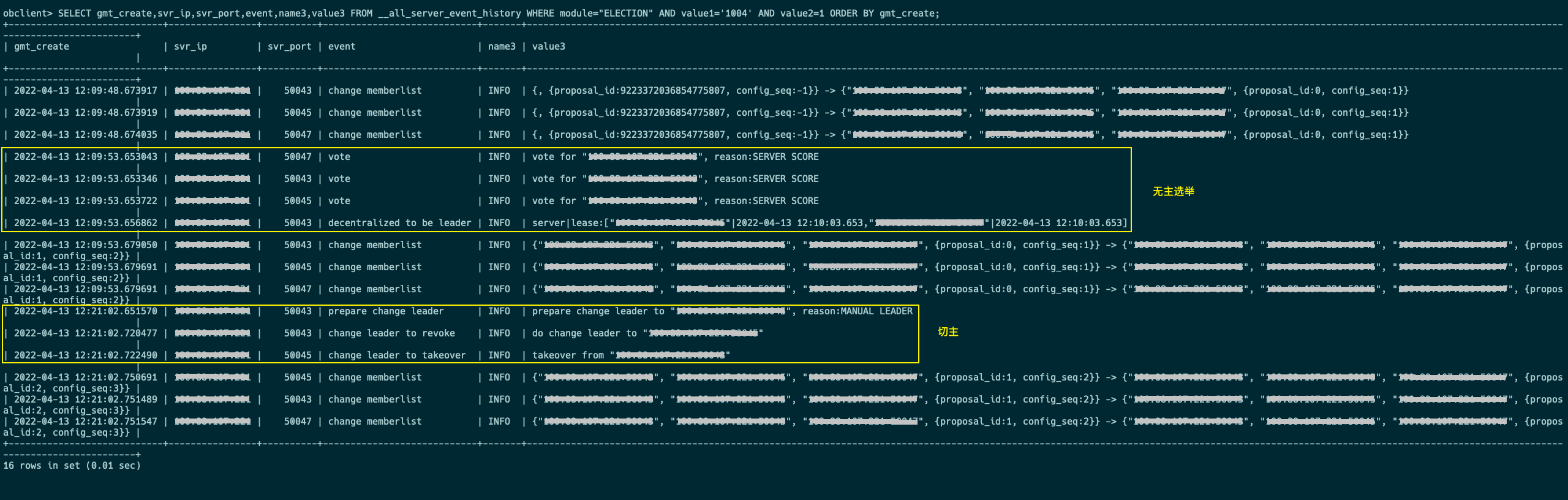
Task: Click the 'change leader to revoke' event
Action: click(391, 333)
